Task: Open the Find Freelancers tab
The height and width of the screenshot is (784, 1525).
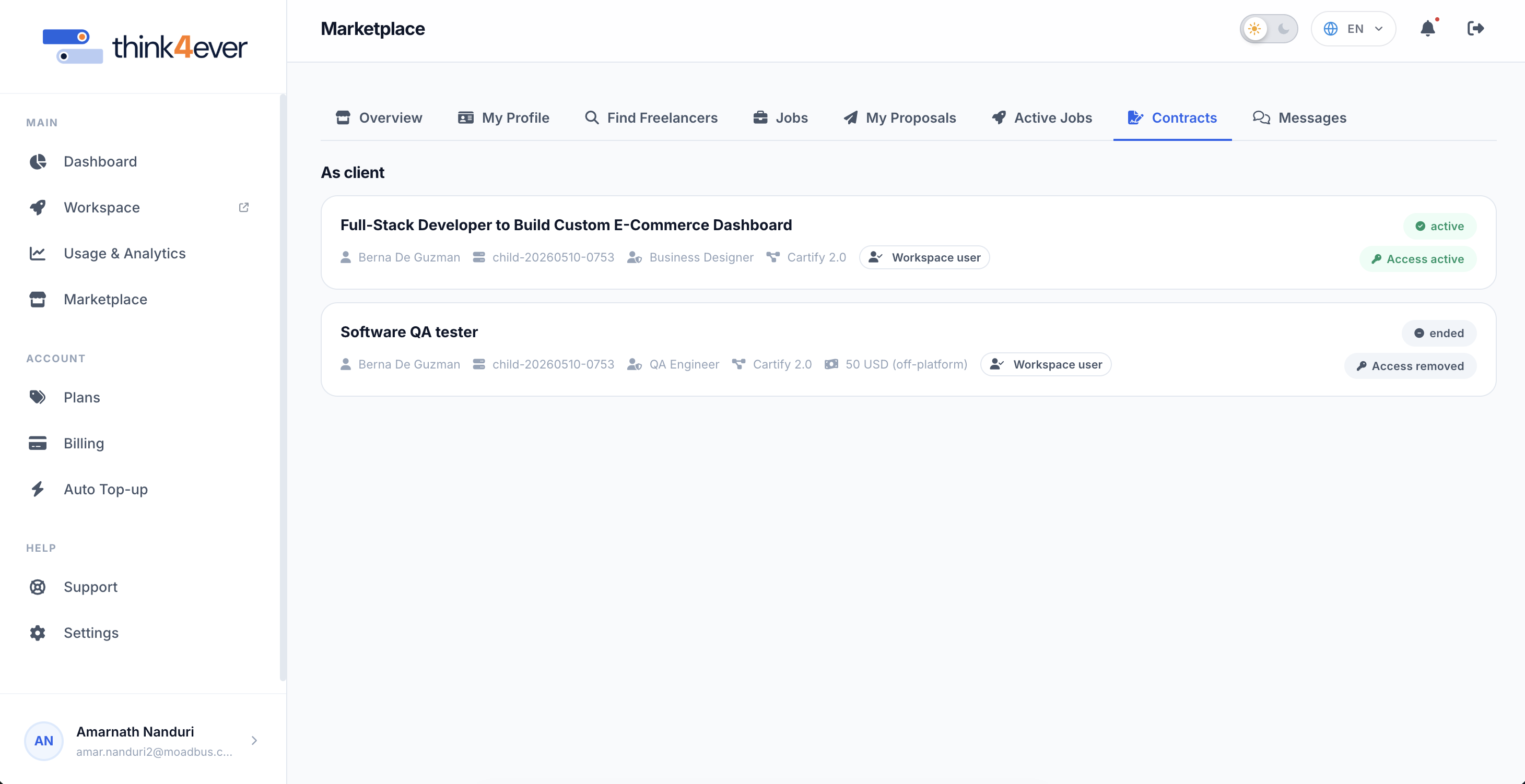Action: tap(650, 118)
